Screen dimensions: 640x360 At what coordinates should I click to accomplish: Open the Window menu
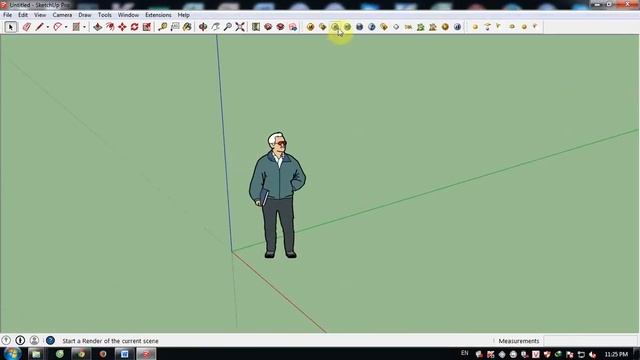[128, 15]
